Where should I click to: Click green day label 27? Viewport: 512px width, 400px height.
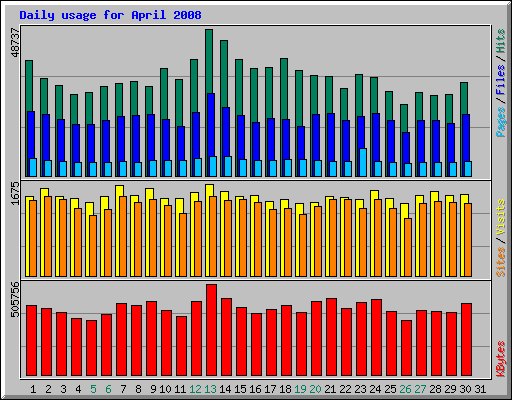[420, 389]
